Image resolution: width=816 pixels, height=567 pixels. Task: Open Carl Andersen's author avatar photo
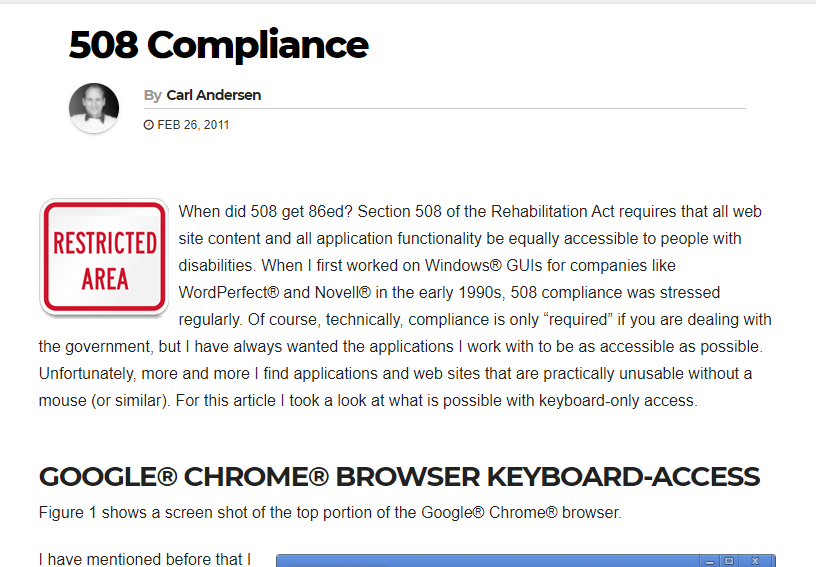[94, 108]
